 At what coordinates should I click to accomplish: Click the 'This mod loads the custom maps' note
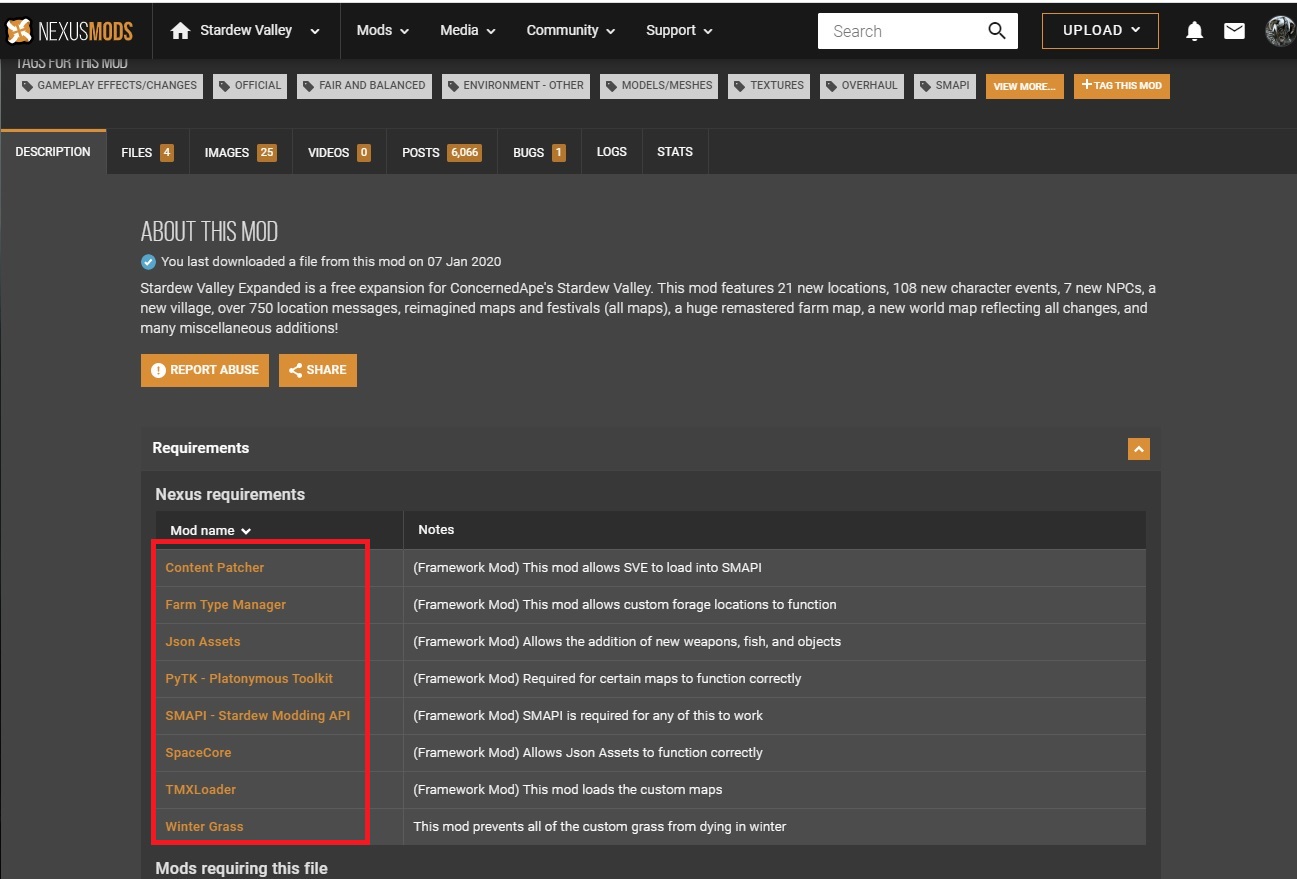coord(568,790)
